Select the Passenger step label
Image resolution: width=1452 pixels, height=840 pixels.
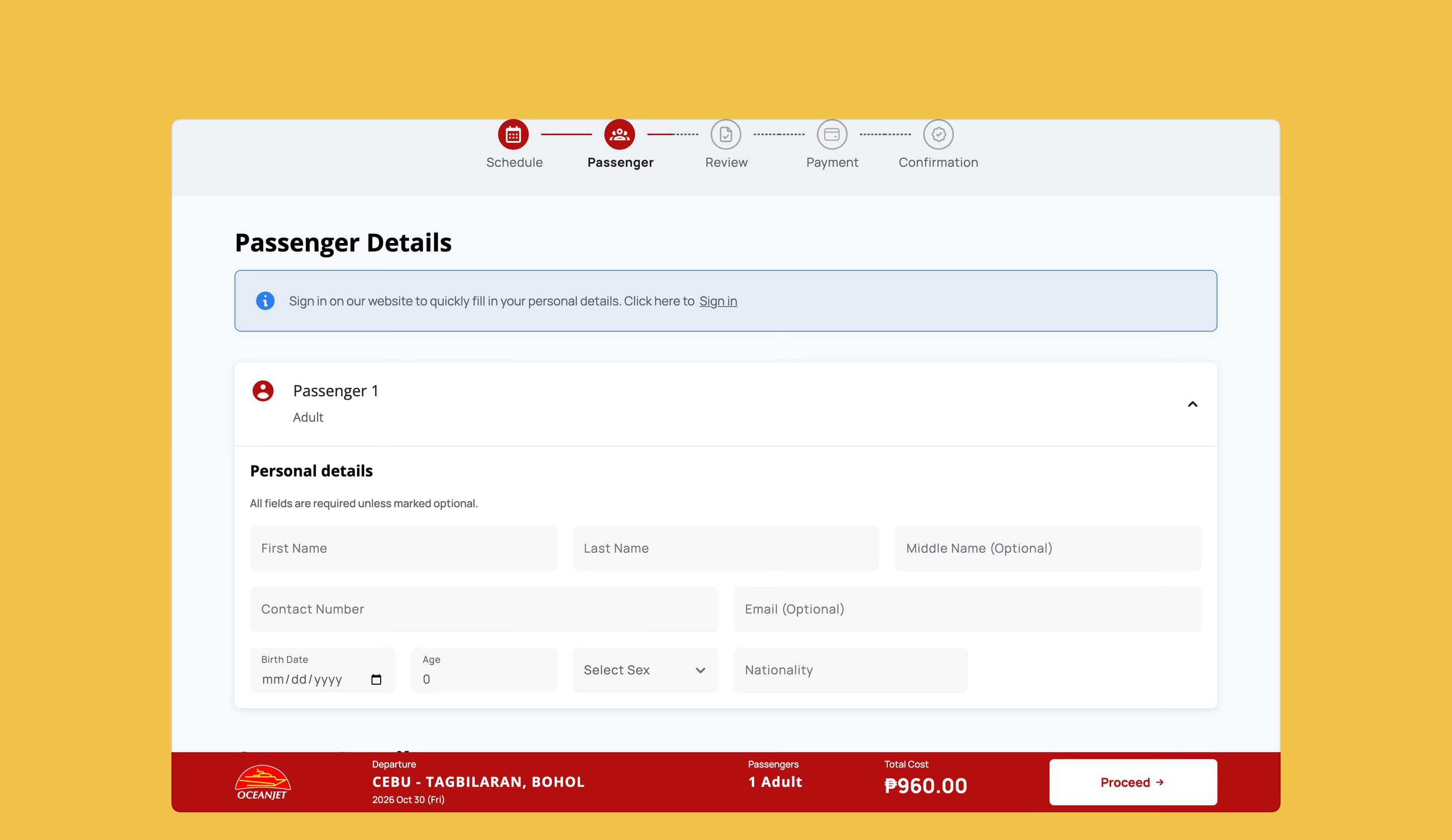click(x=620, y=162)
